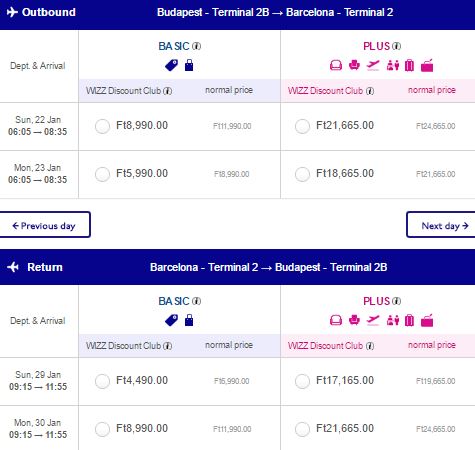
Task: Click the PLUS heading in the Return section
Action: [376, 301]
